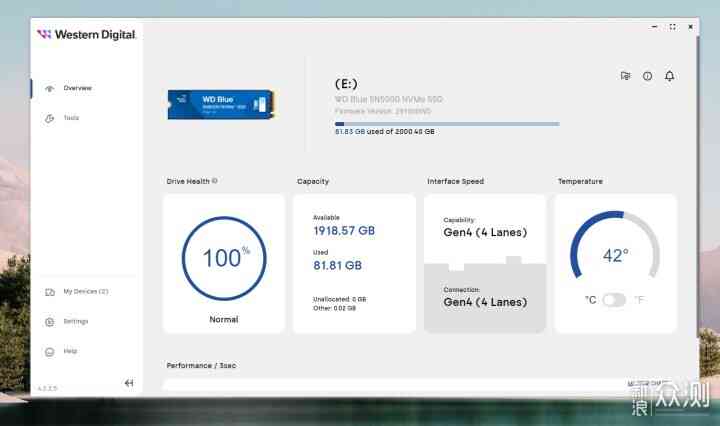The image size is (720, 426).
Task: Click the 42° temperature gauge
Action: click(x=615, y=248)
